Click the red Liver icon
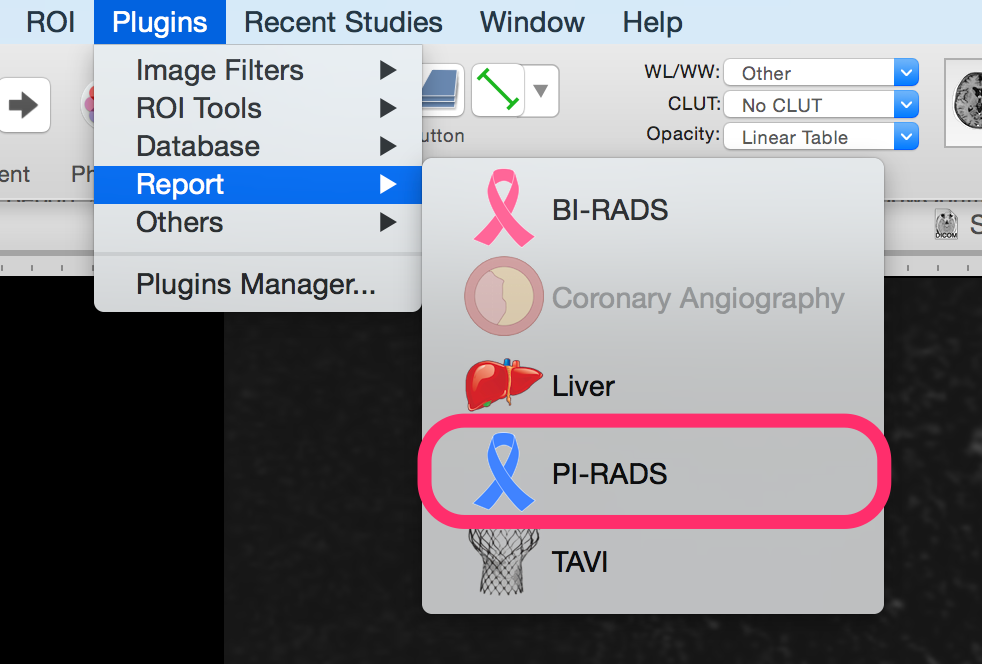Screen dimensions: 982x664 (504, 385)
